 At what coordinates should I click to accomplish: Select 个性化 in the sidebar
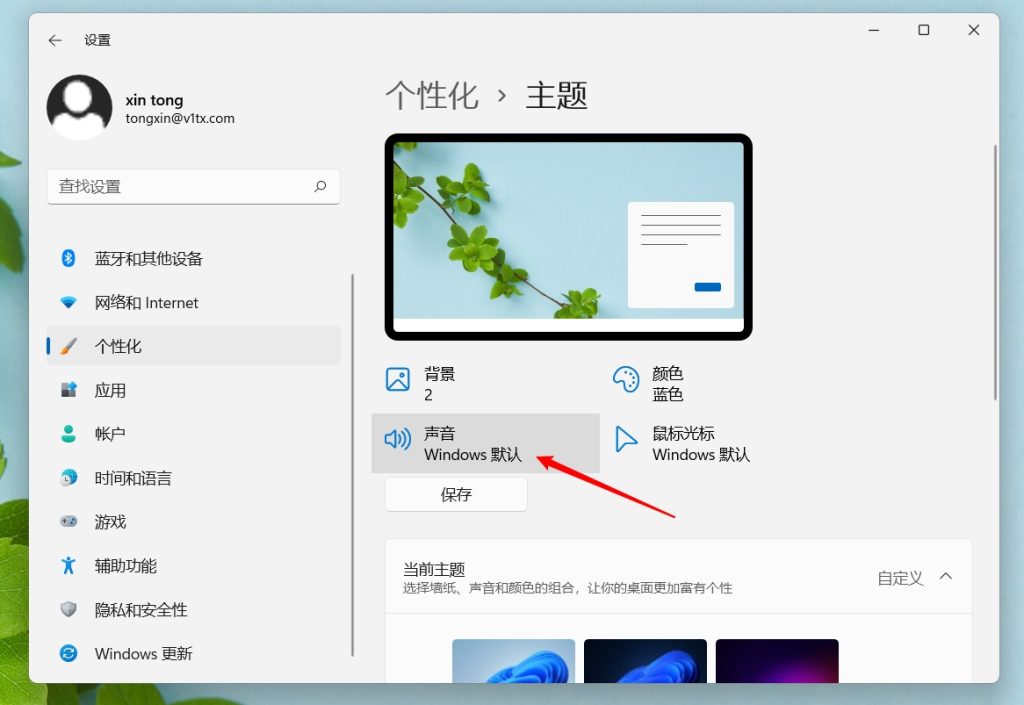coord(193,346)
